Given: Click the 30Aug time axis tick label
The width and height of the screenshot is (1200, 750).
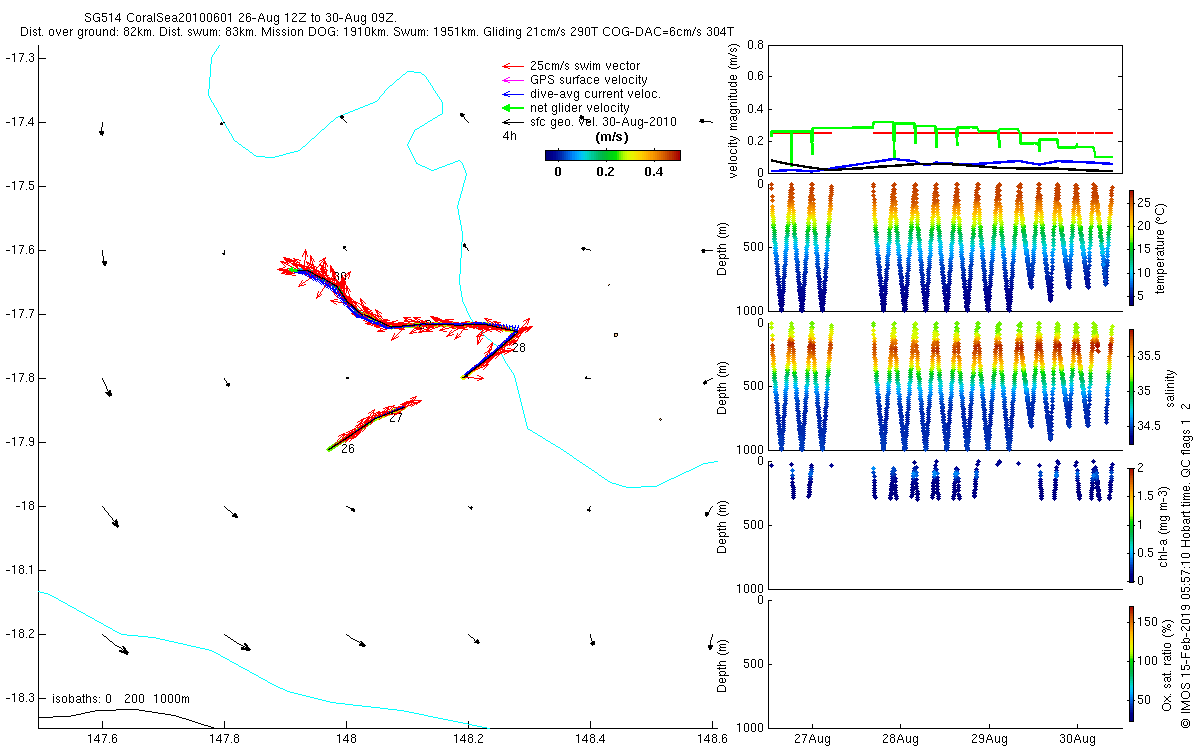Looking at the screenshot, I should (1077, 740).
